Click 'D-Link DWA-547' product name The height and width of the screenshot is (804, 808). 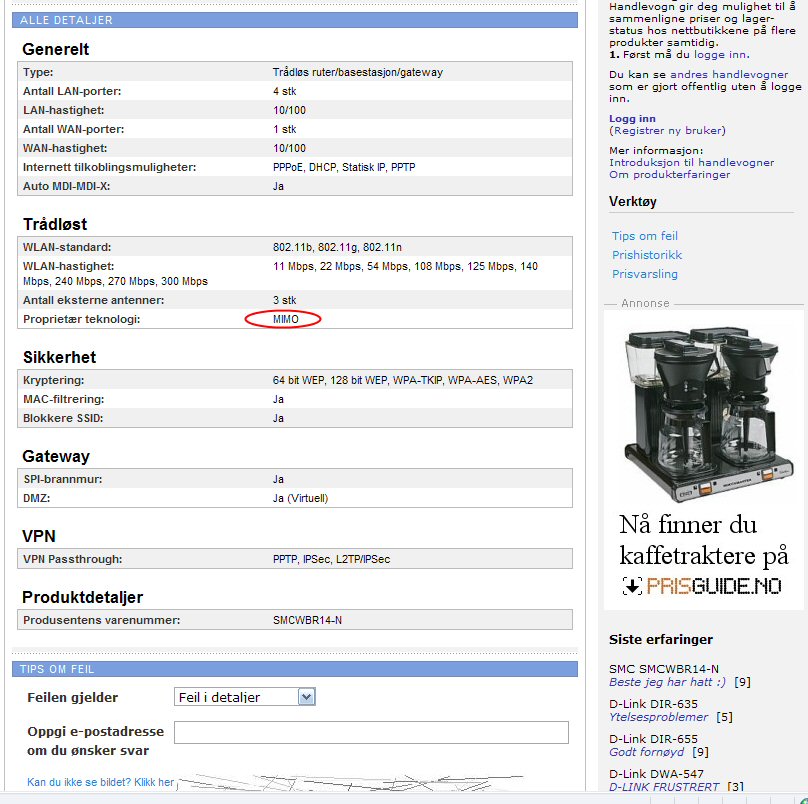coord(656,774)
